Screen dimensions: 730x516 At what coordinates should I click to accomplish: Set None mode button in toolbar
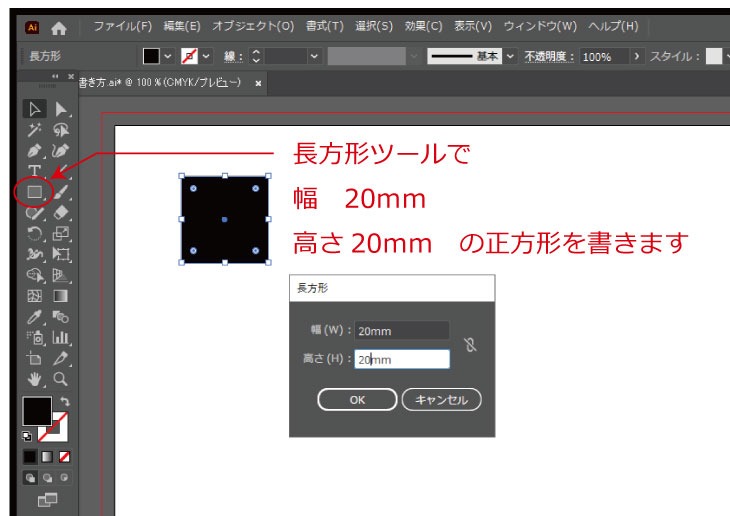(x=65, y=457)
